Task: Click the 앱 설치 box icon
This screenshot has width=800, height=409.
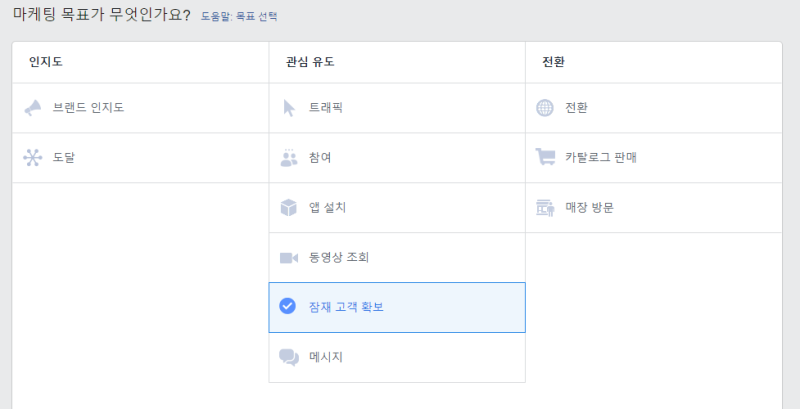Action: [x=289, y=207]
